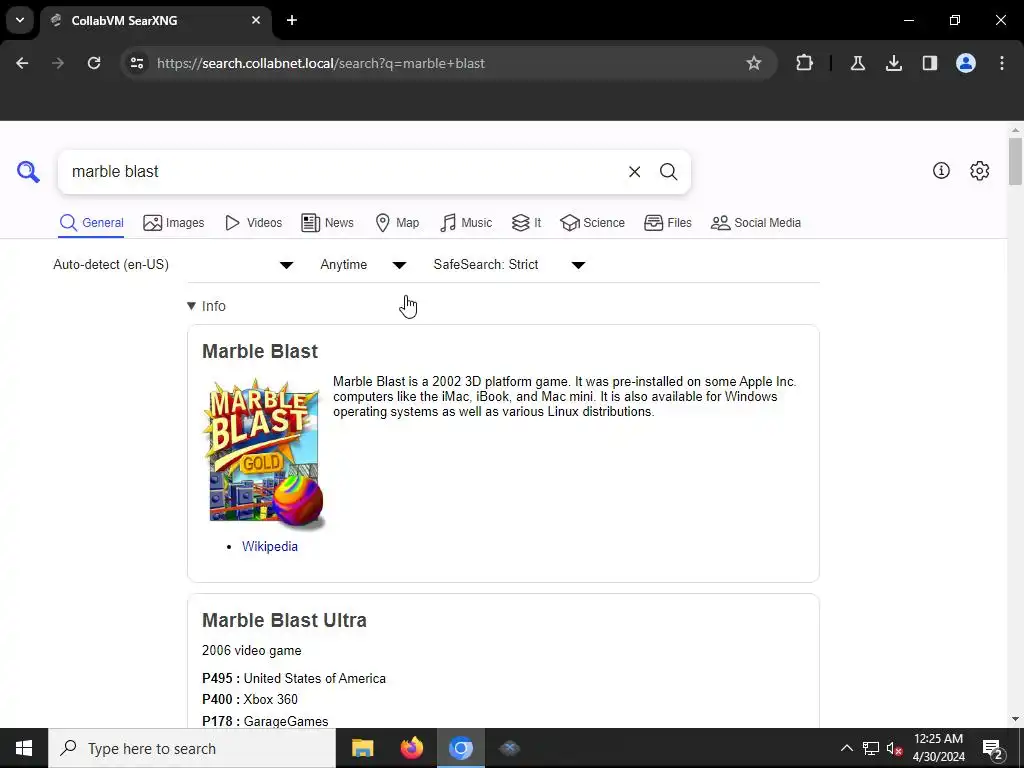Screen dimensions: 1024x768
Task: Open the SafeSearch: Strict dropdown
Action: point(509,264)
